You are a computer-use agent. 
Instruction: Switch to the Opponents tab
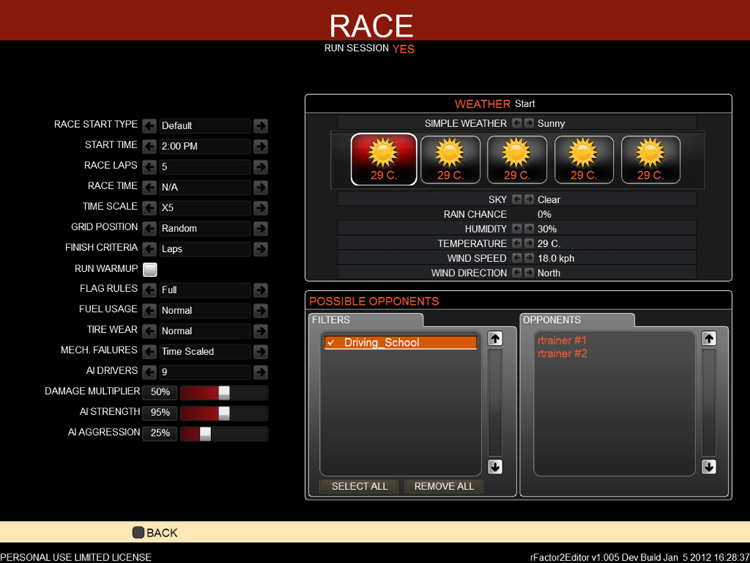click(576, 320)
